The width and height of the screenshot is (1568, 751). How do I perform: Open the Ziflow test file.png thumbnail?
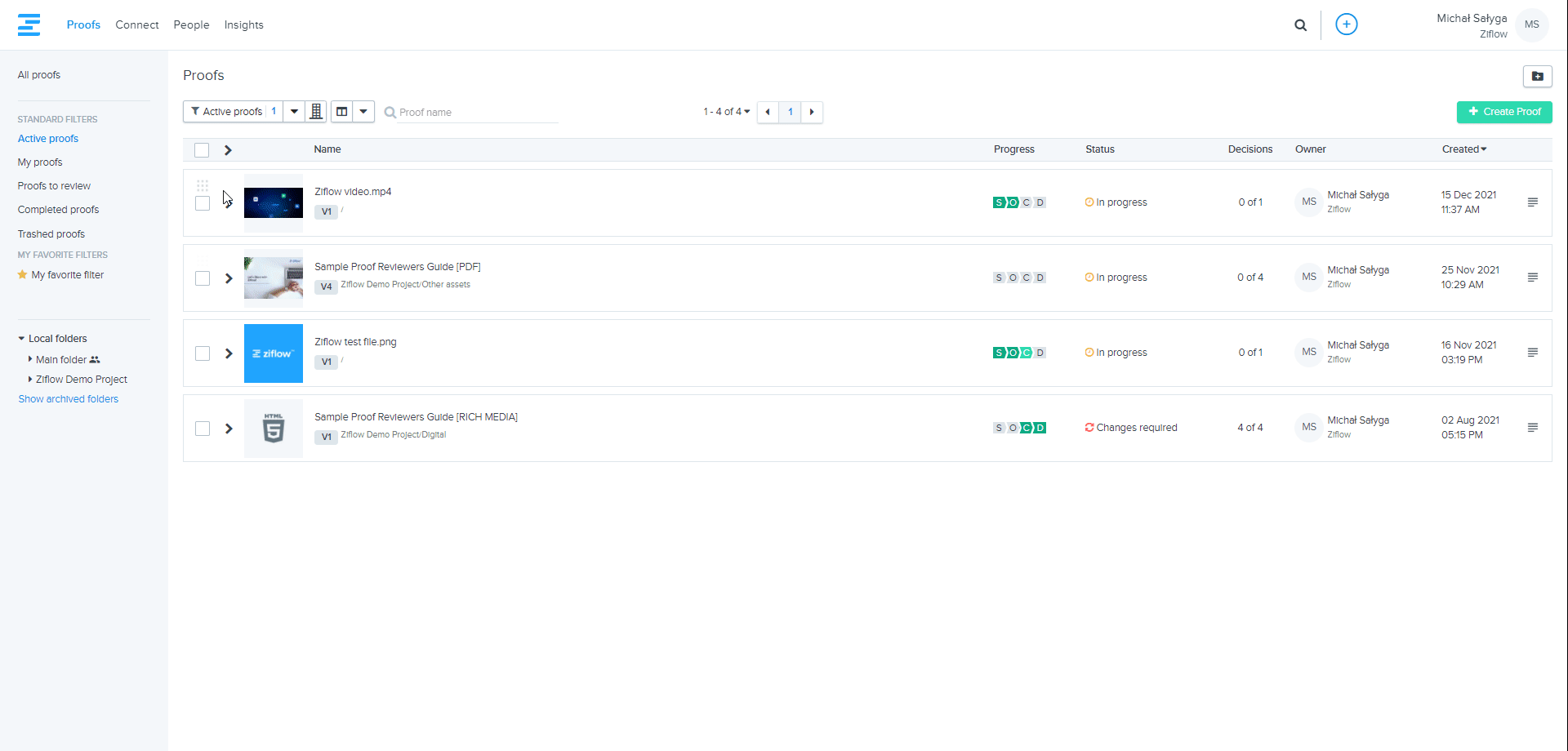(x=274, y=353)
